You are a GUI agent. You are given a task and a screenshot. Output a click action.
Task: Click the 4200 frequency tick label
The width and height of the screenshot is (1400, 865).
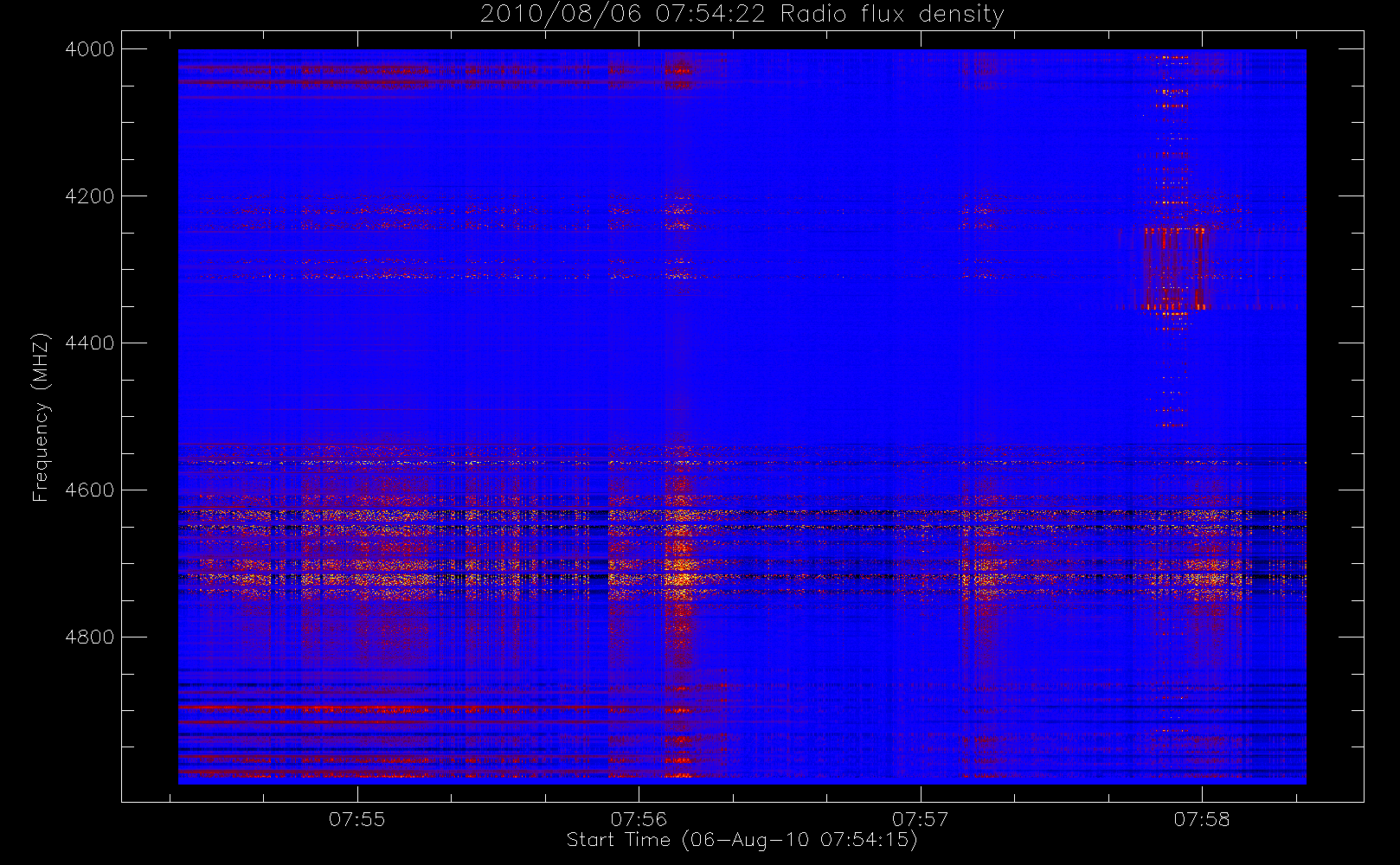tap(90, 196)
